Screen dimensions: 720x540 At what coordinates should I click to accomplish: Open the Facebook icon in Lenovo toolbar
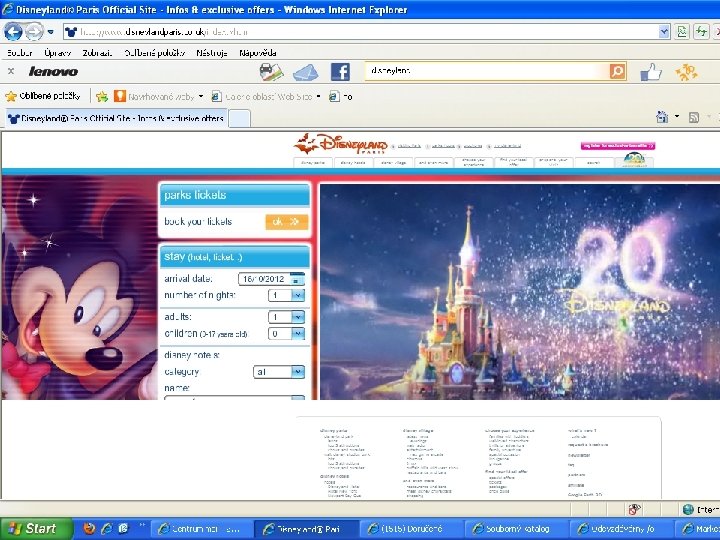point(340,72)
